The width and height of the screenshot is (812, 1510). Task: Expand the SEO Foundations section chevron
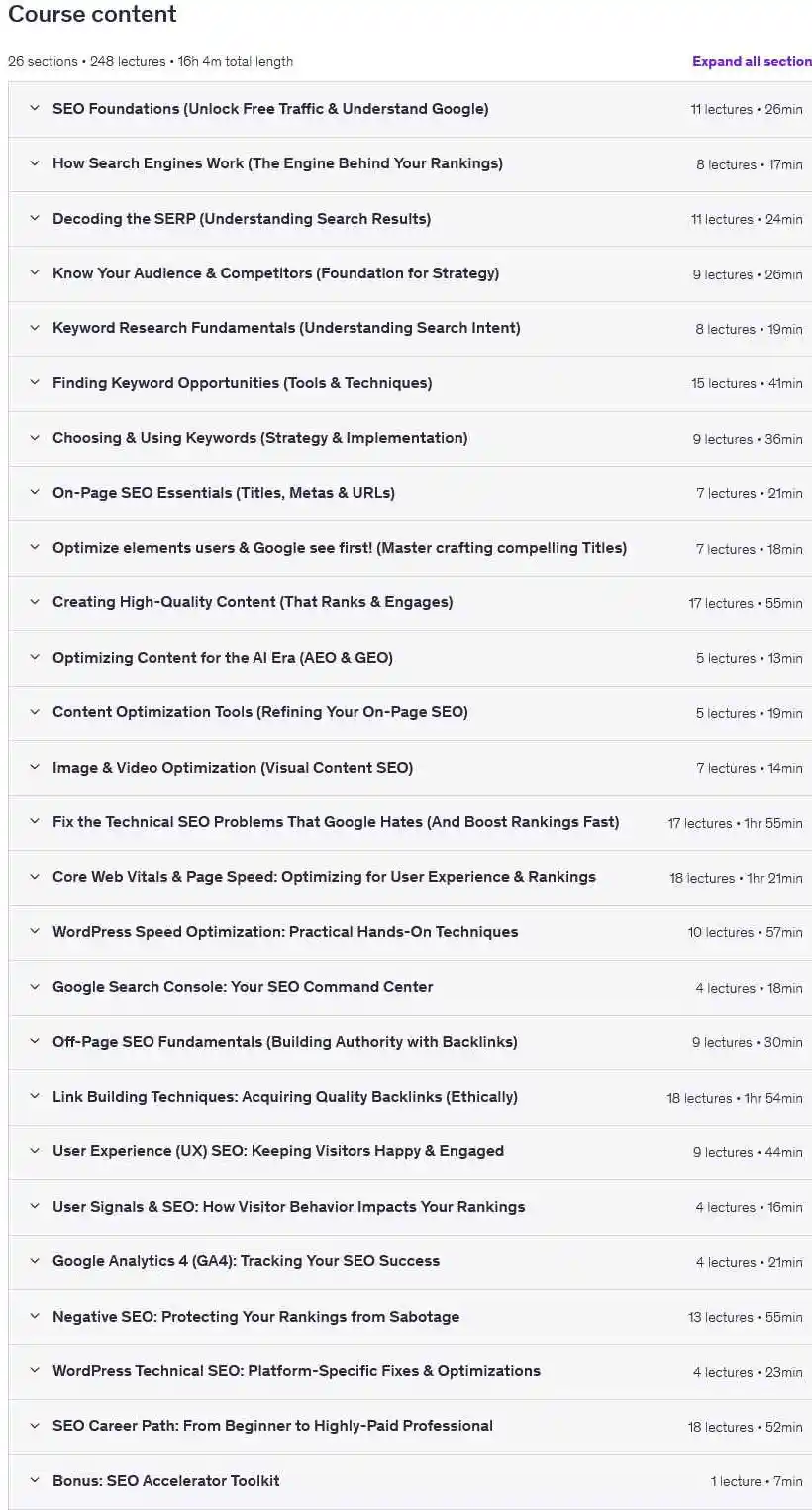35,109
